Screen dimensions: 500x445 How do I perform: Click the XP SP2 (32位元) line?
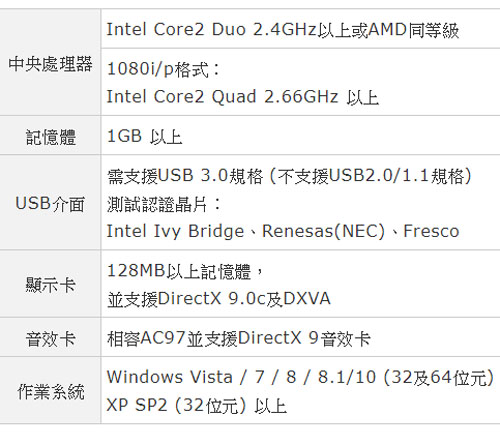pyautogui.click(x=197, y=406)
